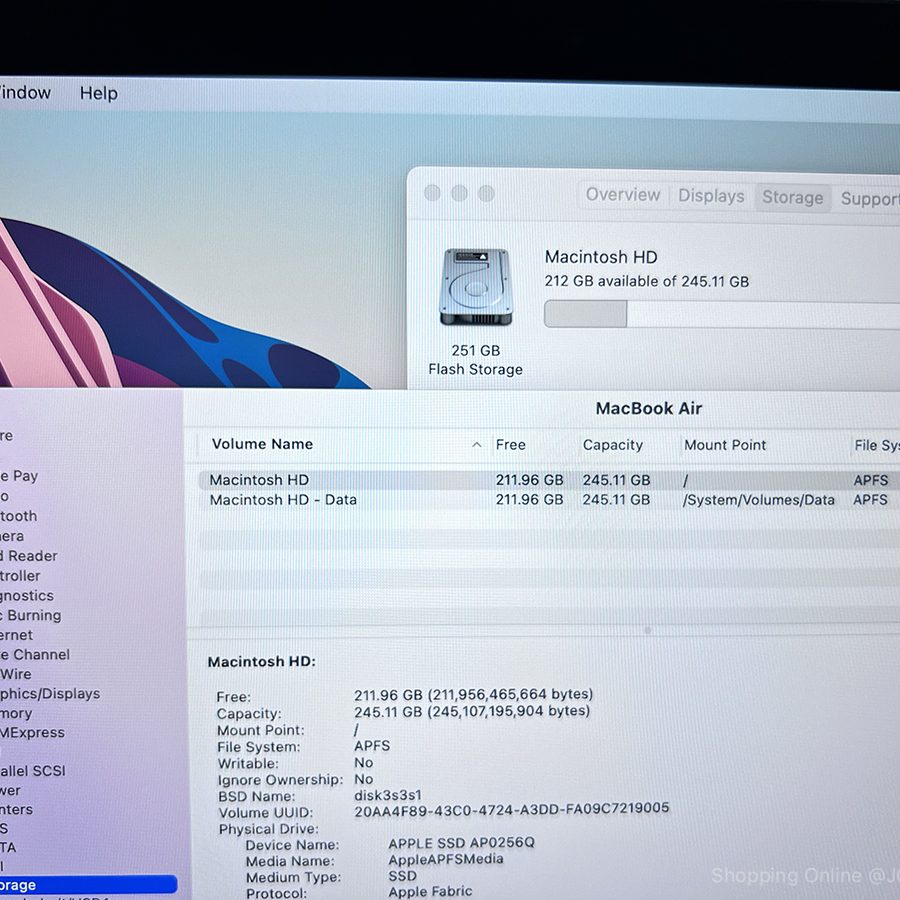This screenshot has width=900, height=900.
Task: Click the MacBook Air window title
Action: coord(649,408)
